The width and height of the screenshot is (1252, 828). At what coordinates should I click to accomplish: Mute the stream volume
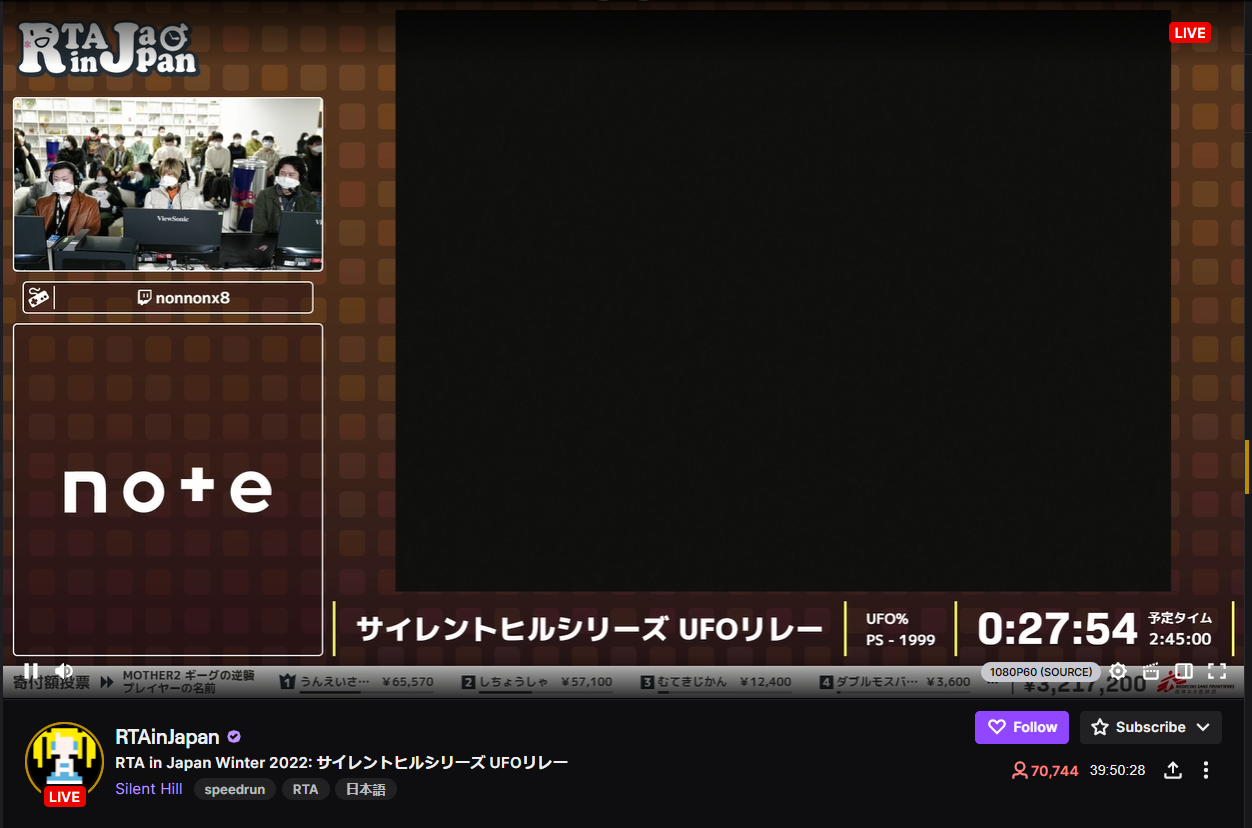(64, 671)
